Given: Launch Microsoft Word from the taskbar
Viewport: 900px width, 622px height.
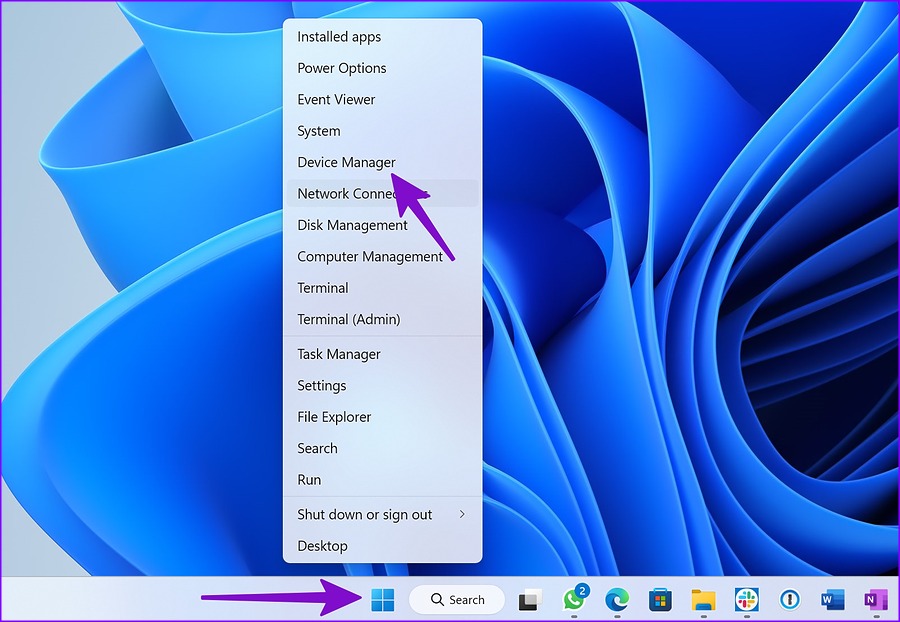Looking at the screenshot, I should 833,600.
